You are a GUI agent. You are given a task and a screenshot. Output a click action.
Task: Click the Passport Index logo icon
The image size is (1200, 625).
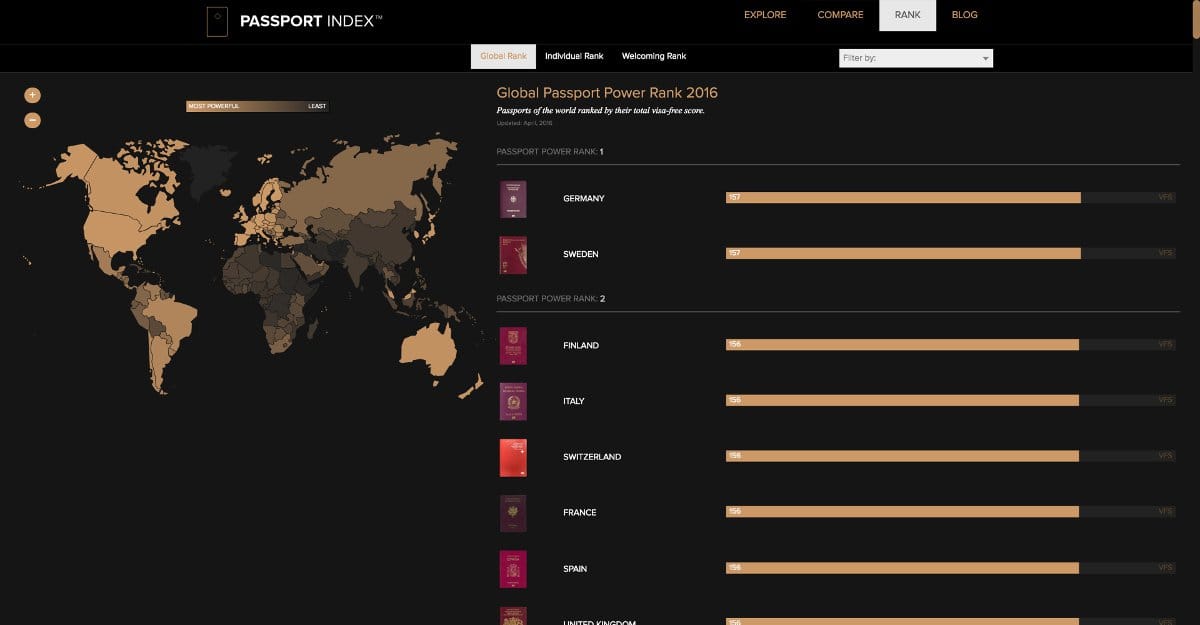tap(217, 21)
